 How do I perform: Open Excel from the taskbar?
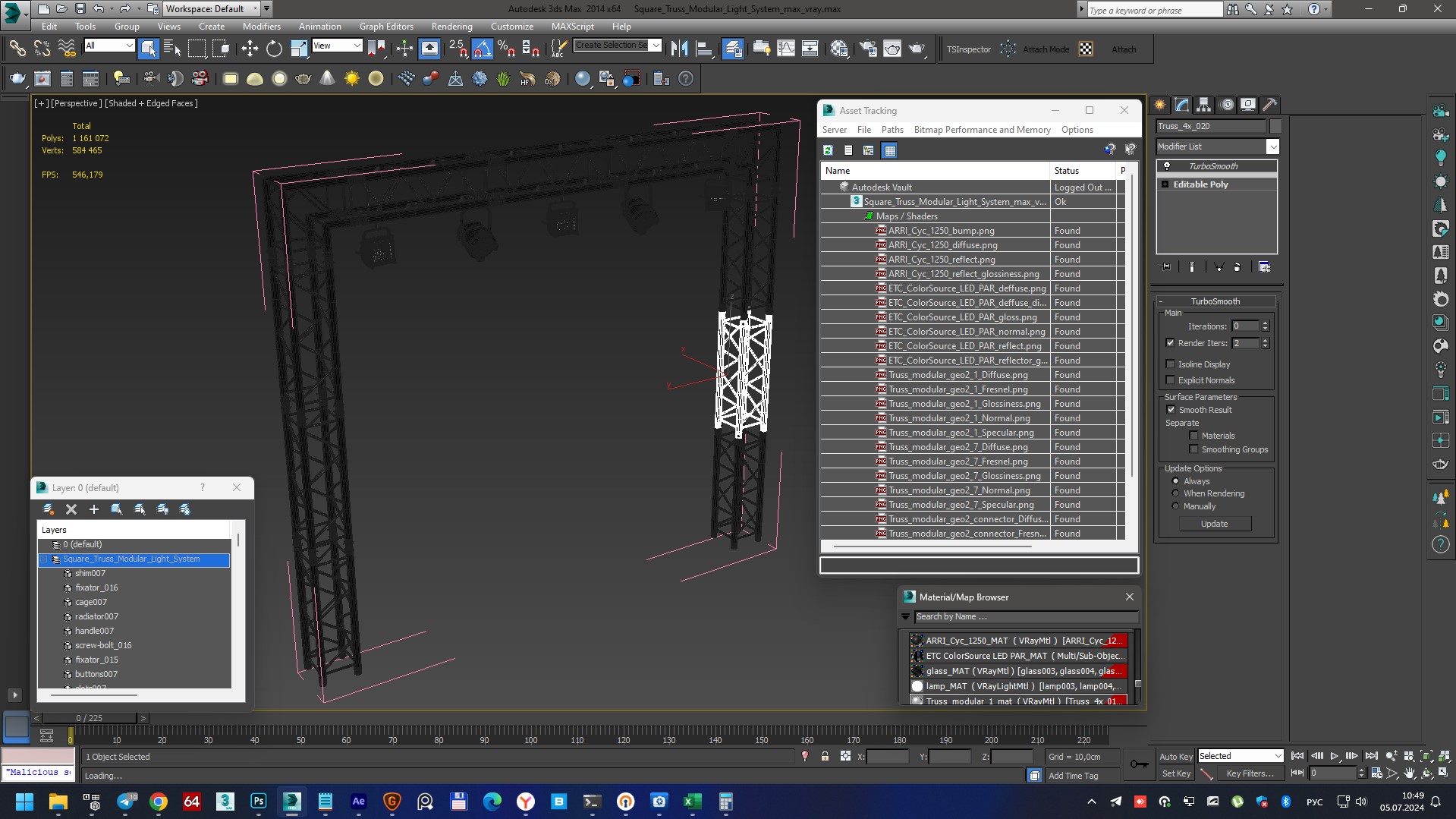[692, 802]
